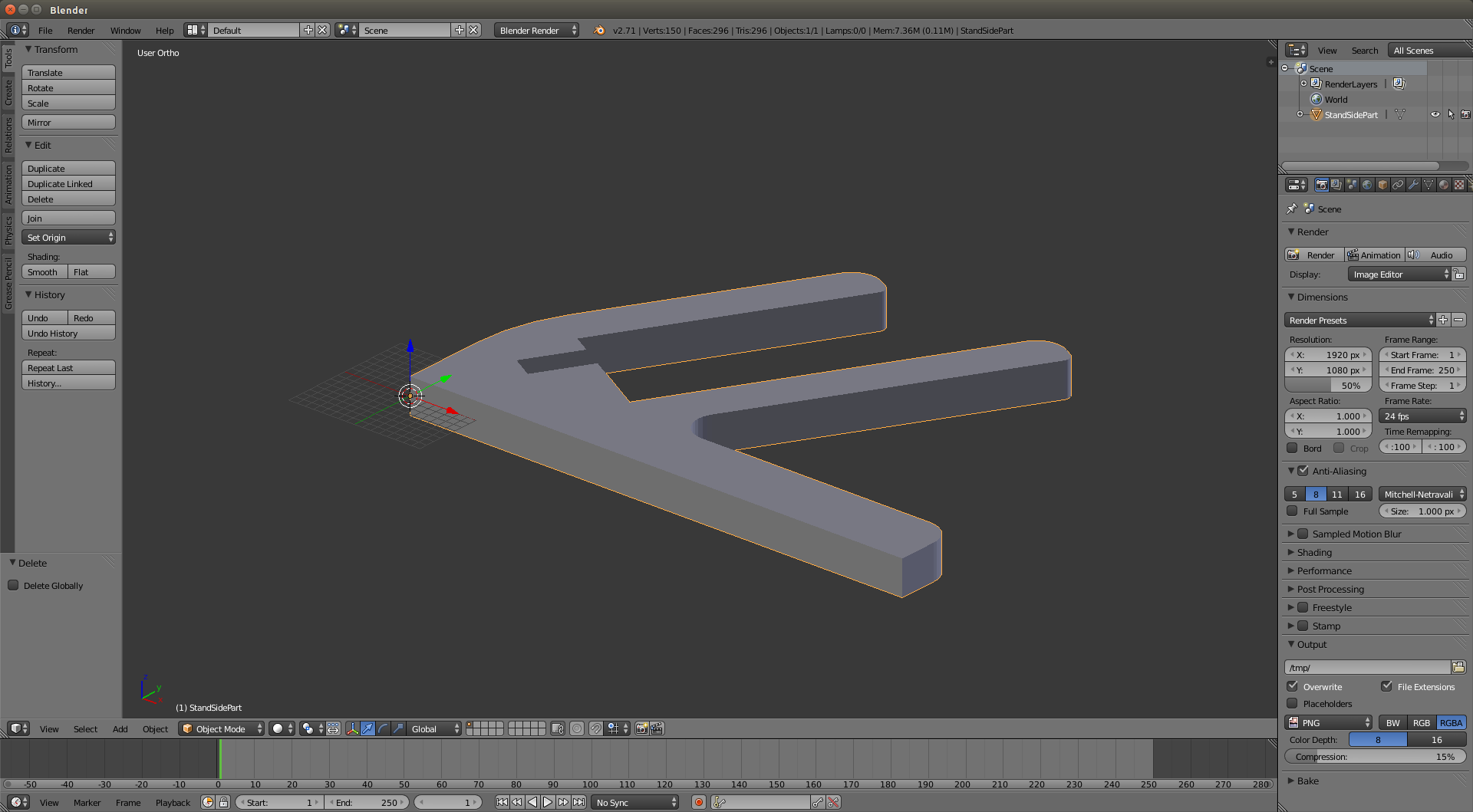The height and width of the screenshot is (812, 1473).
Task: Open the Modifiers wrench properties tab
Action: [1412, 185]
